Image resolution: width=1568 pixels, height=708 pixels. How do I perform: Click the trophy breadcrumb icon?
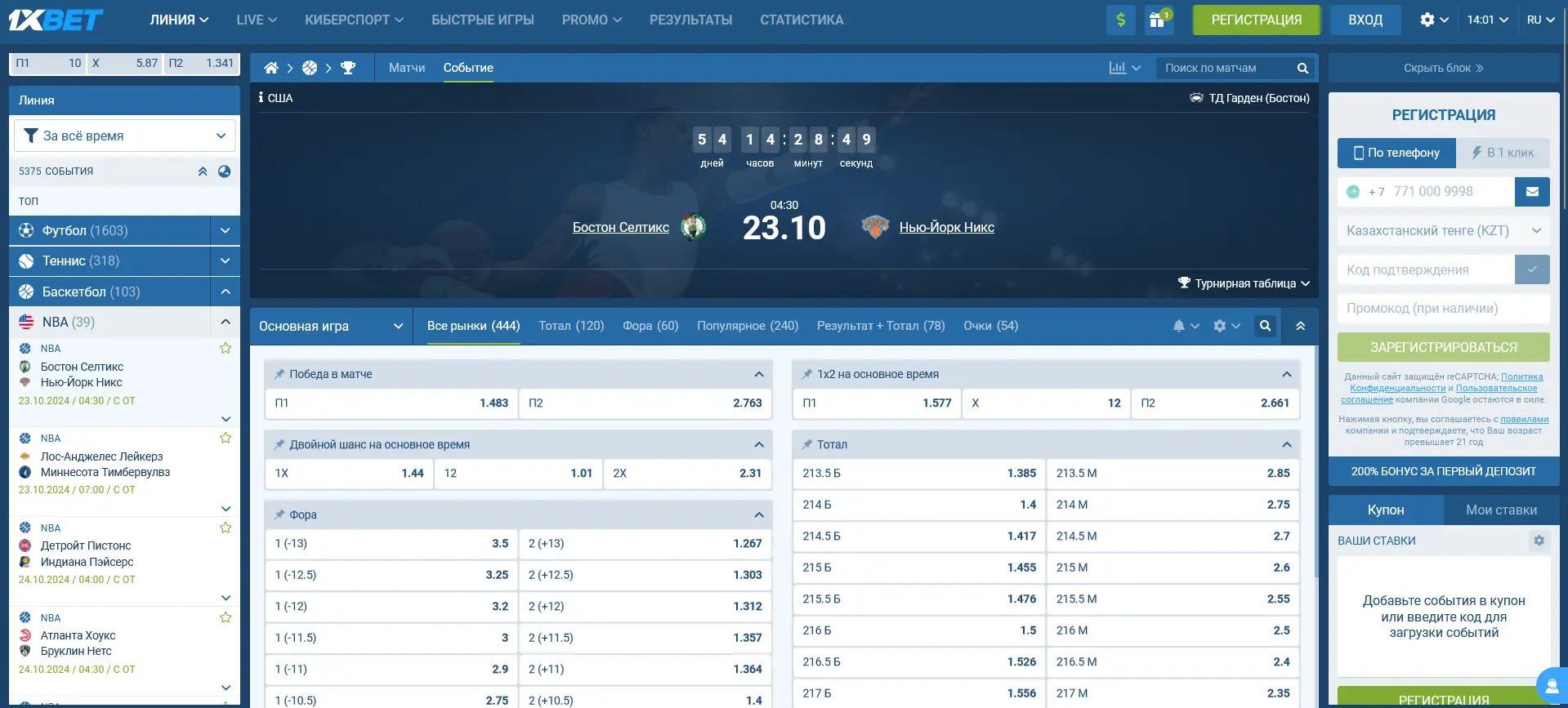click(x=348, y=68)
